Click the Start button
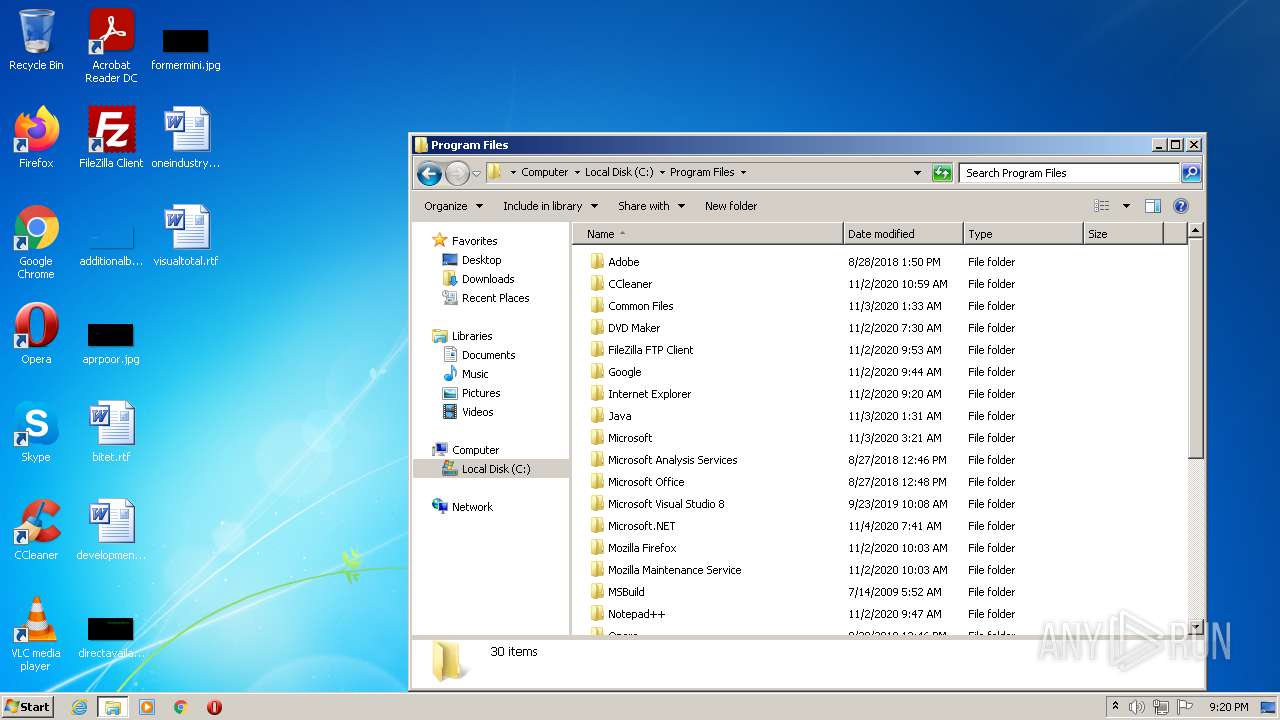The image size is (1280, 720). click(x=28, y=707)
